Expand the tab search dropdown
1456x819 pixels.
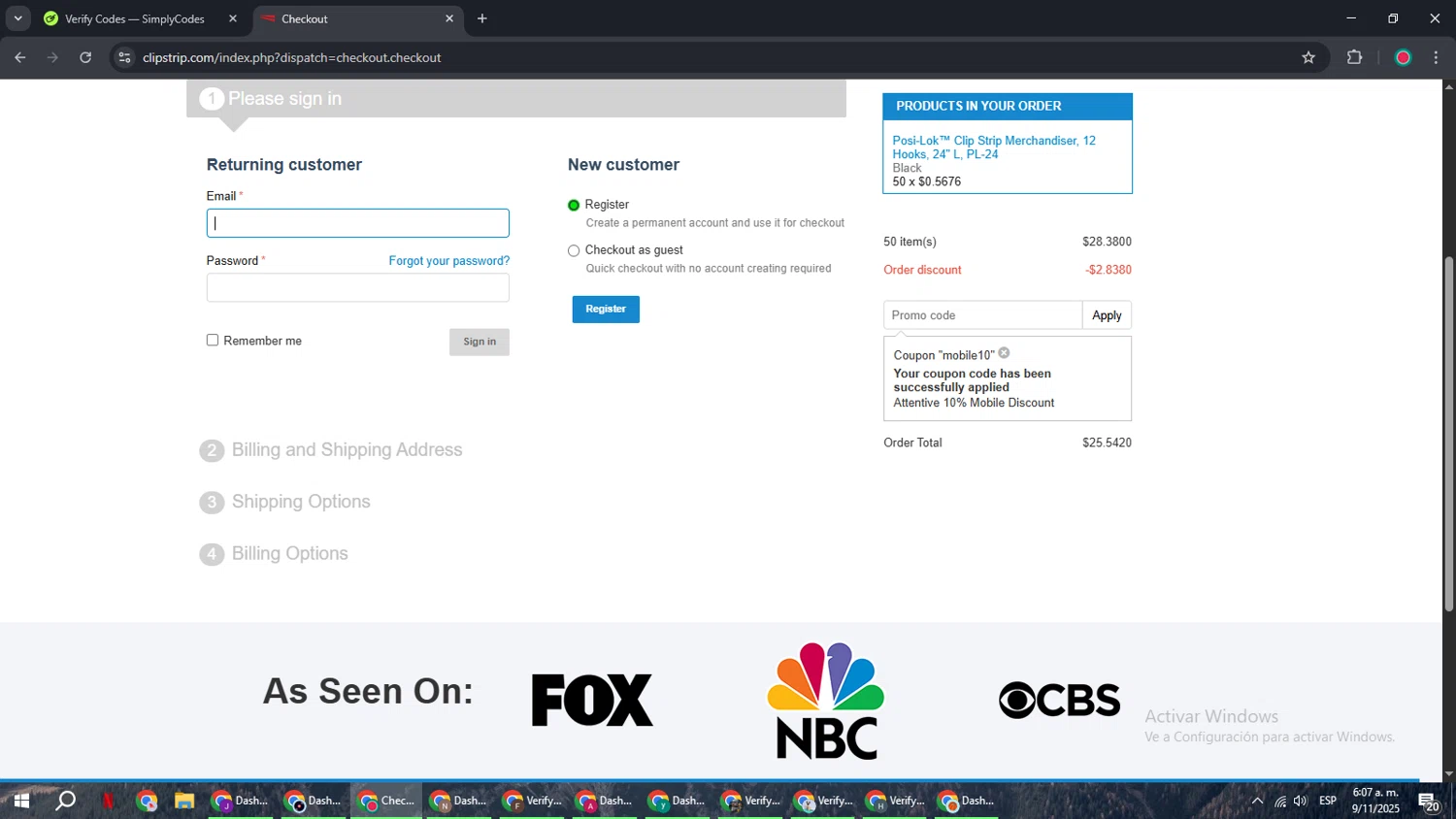click(x=17, y=18)
